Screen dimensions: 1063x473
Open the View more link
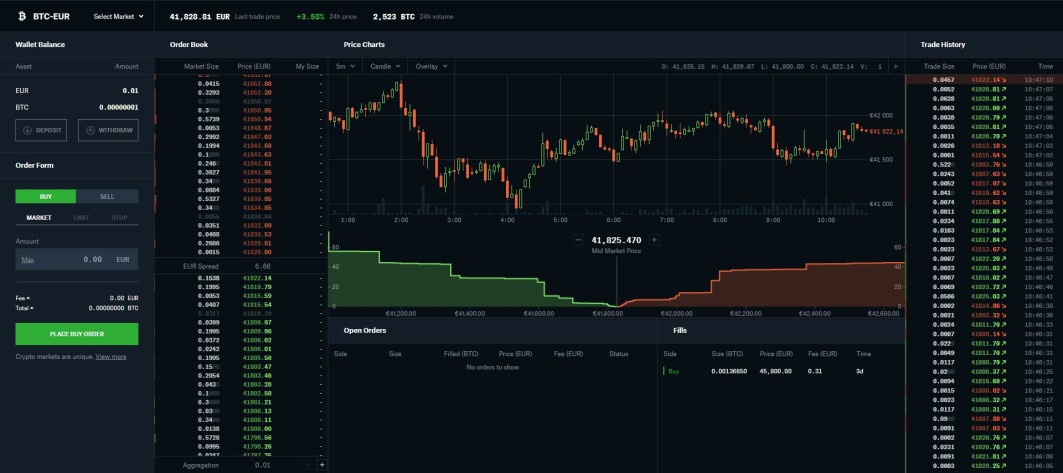pyautogui.click(x=111, y=356)
